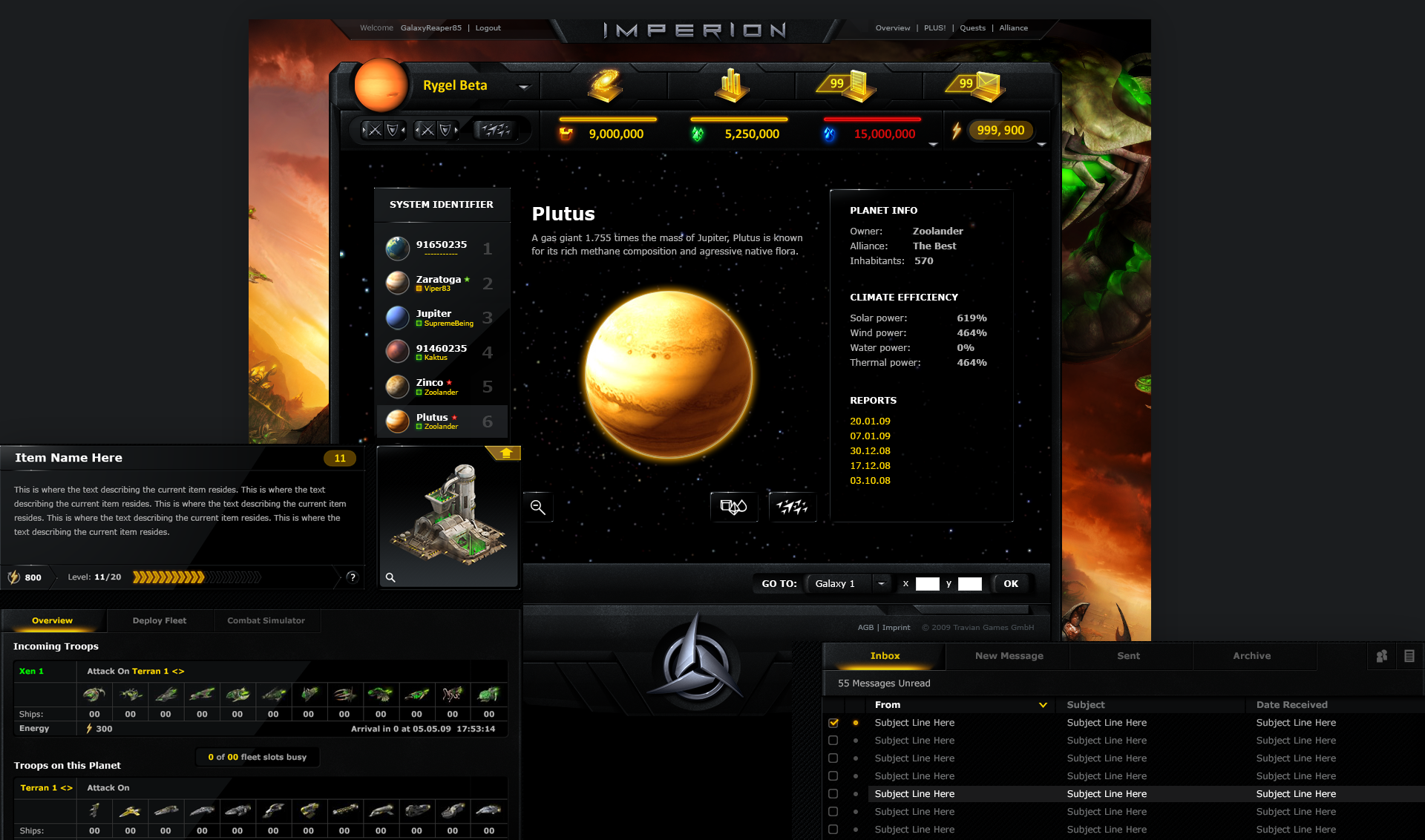Click first Xen ship icon in incoming troops
Screen dimensions: 1425x840
pyautogui.click(x=94, y=695)
